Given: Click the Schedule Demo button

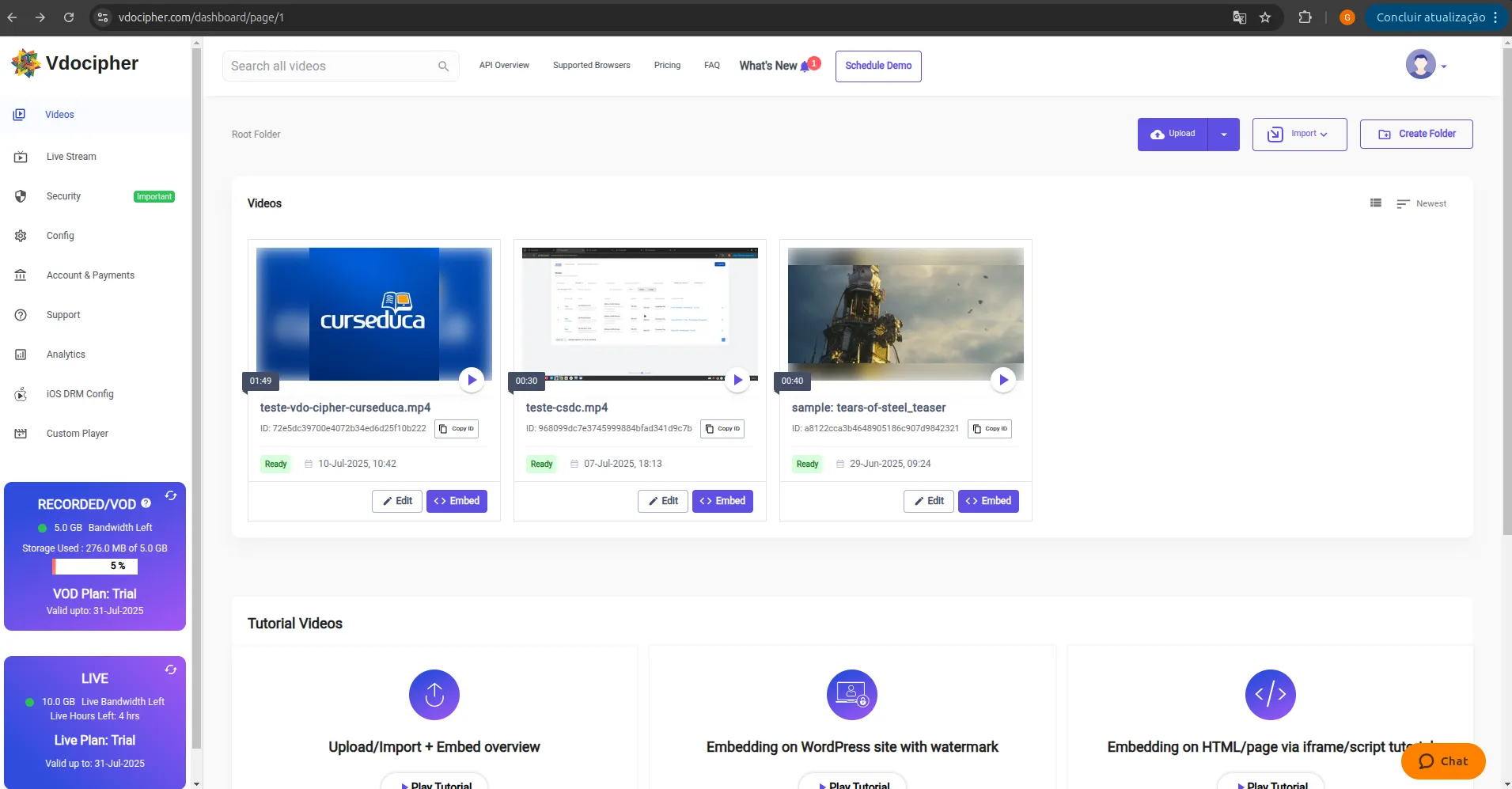Looking at the screenshot, I should click(878, 66).
